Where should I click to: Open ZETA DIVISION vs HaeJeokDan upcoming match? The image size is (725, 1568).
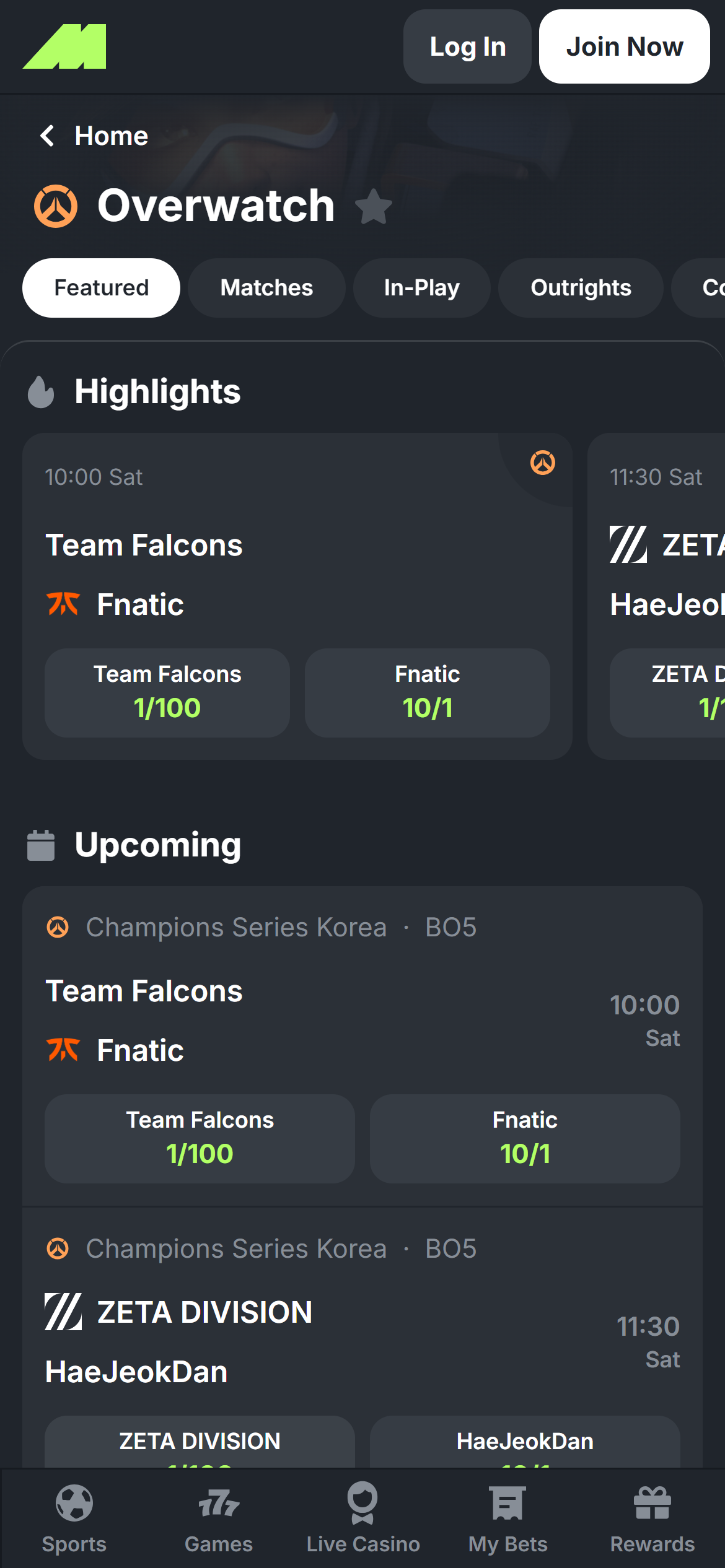click(310, 1341)
